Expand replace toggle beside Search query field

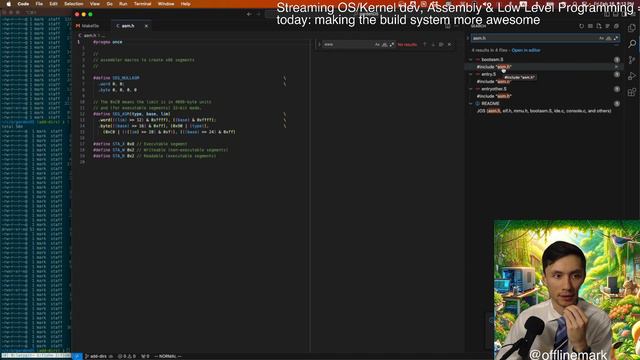pyautogui.click(x=468, y=38)
